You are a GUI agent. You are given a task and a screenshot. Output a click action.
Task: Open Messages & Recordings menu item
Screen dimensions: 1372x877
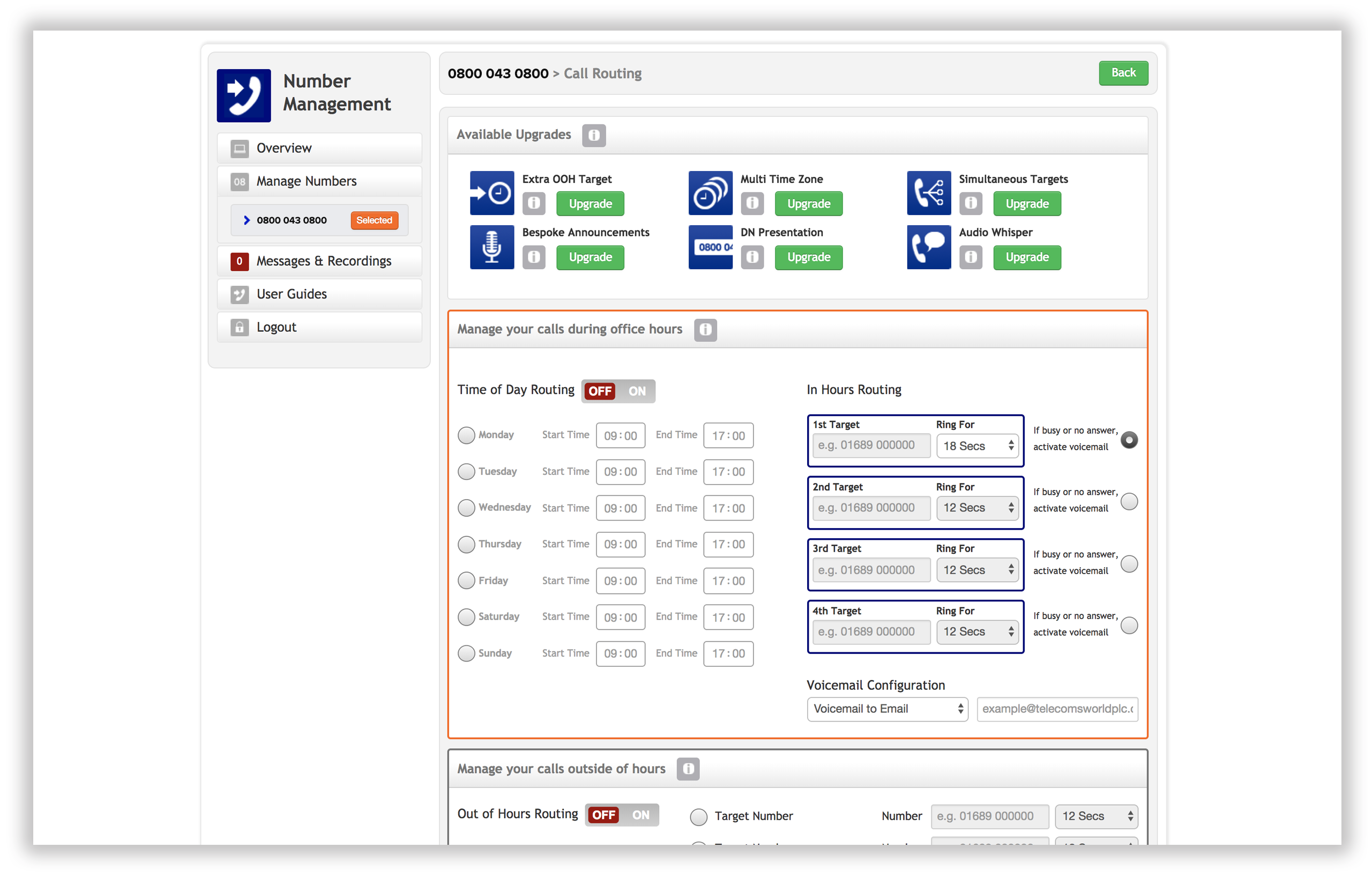point(319,261)
